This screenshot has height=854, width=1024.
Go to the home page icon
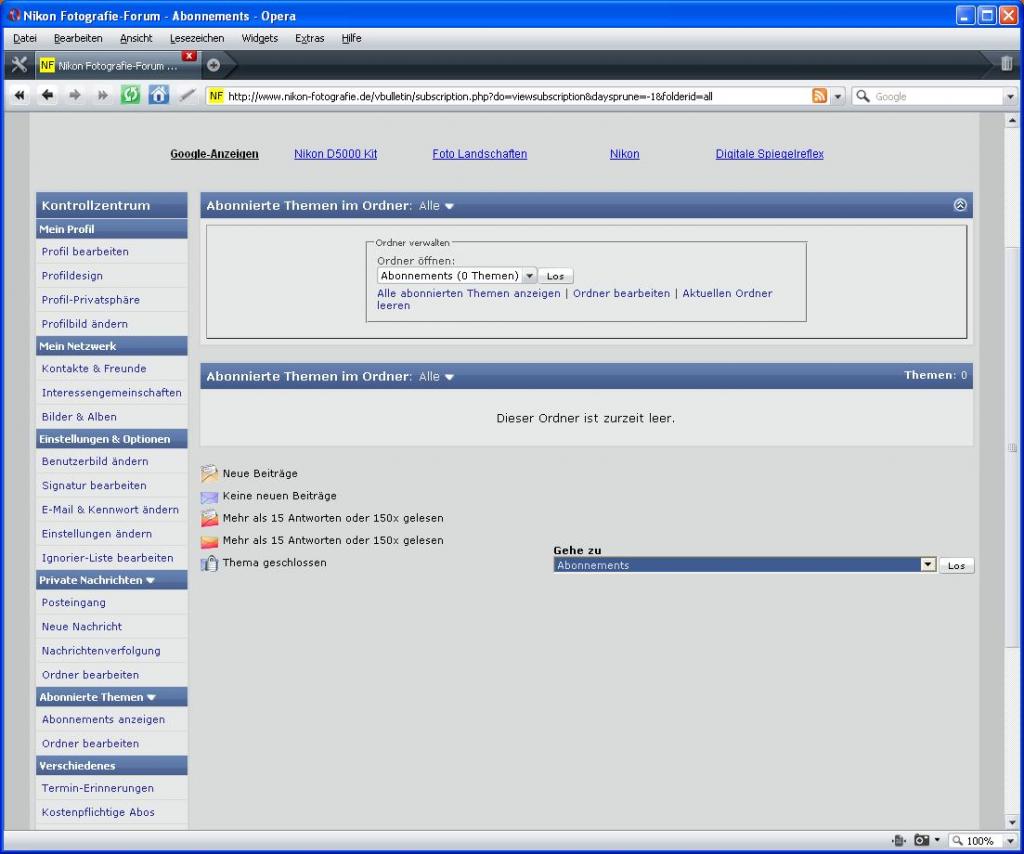[x=159, y=95]
